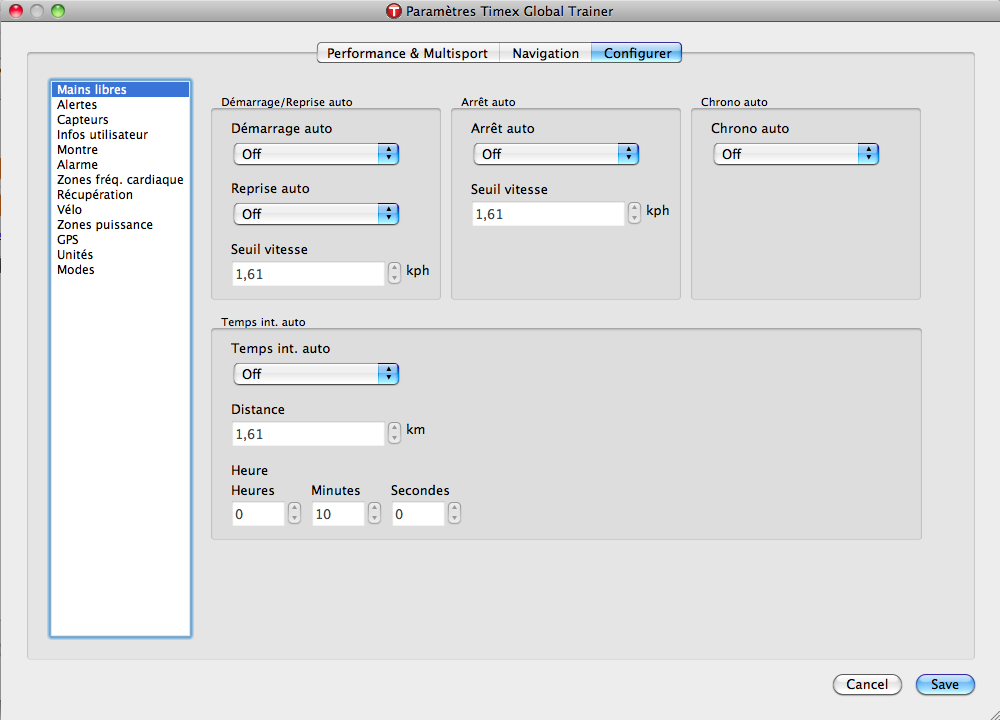
Task: Switch to the Navigation tab
Action: point(545,53)
